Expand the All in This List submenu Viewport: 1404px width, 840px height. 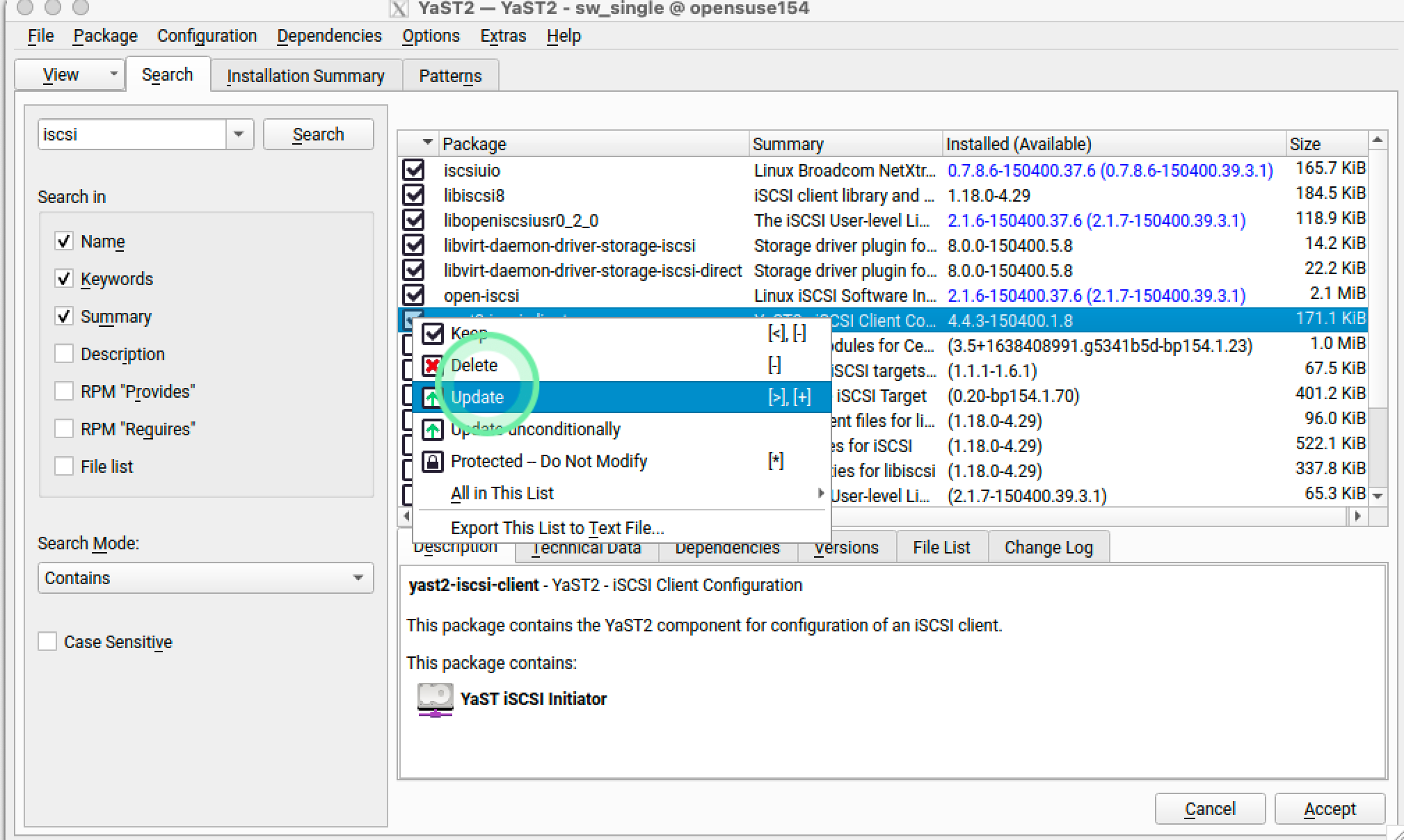(x=622, y=494)
